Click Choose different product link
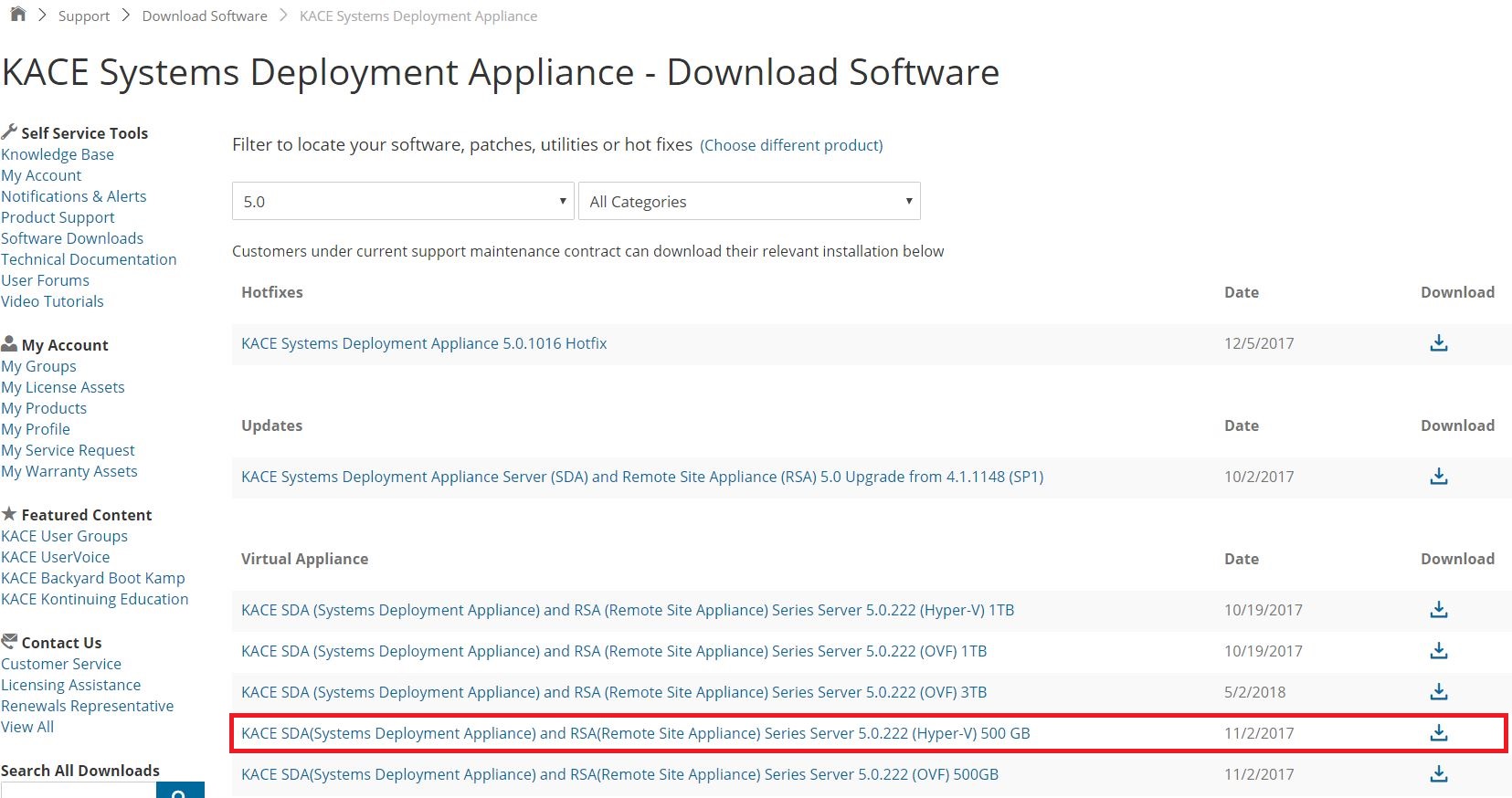The image size is (1512, 798). [x=791, y=145]
